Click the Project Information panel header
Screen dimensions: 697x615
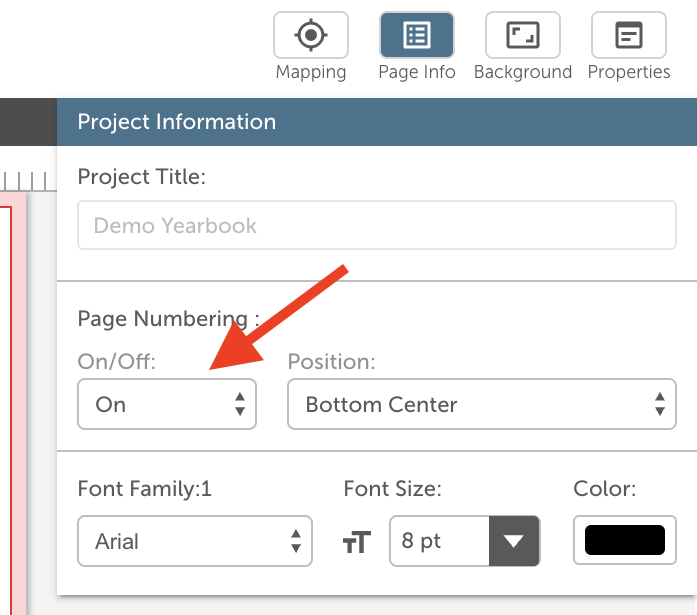(377, 122)
